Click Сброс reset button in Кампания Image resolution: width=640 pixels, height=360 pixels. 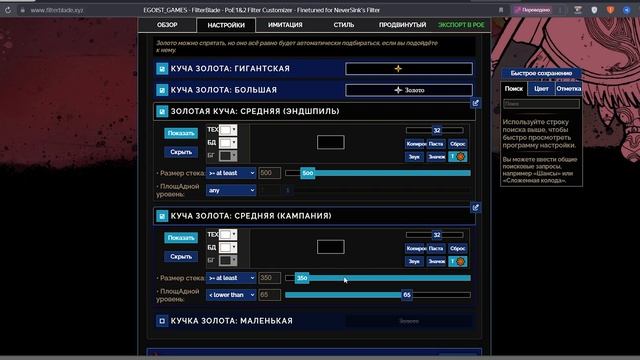(458, 248)
